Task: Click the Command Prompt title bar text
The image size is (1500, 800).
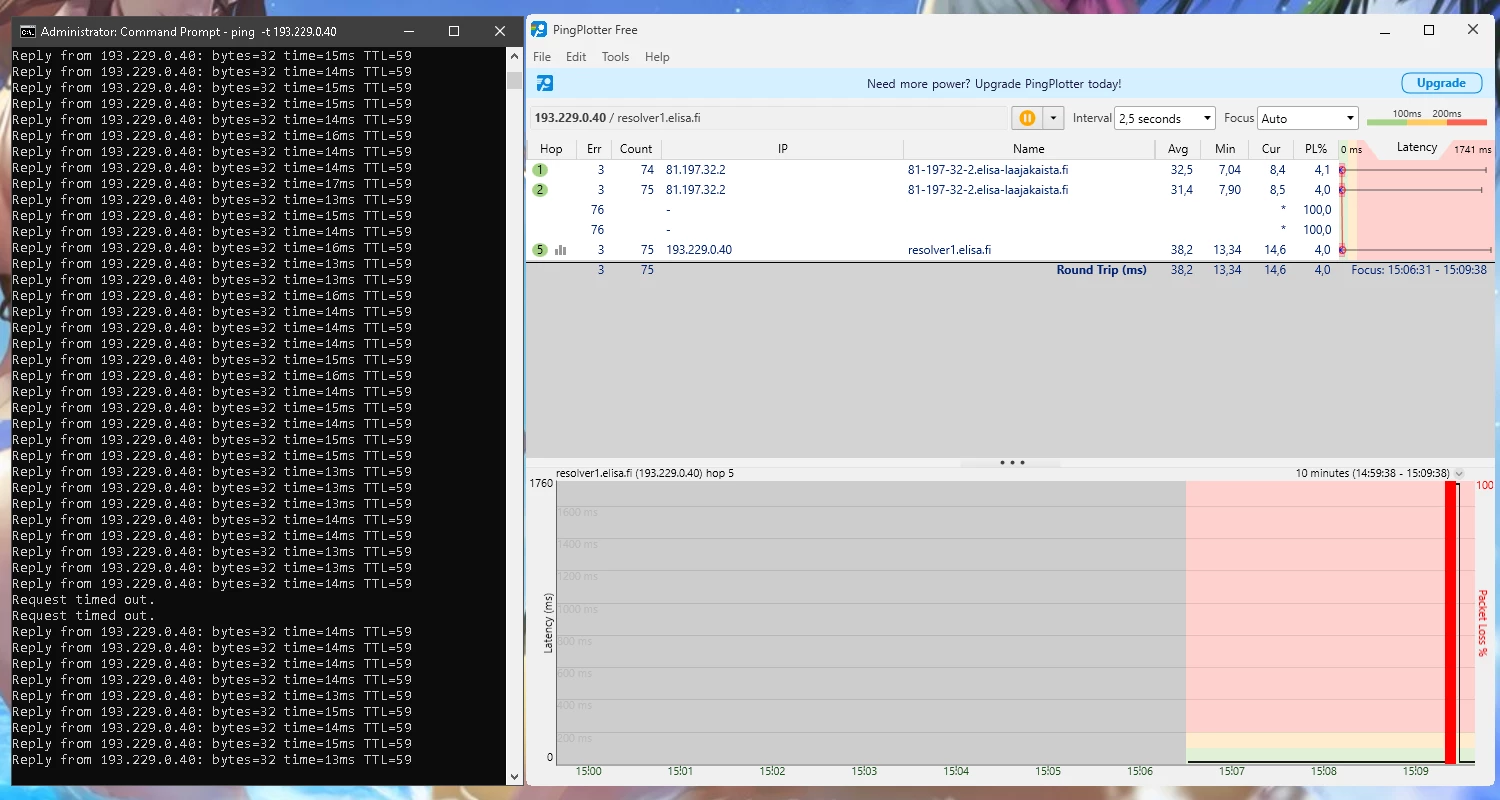Action: [x=189, y=32]
